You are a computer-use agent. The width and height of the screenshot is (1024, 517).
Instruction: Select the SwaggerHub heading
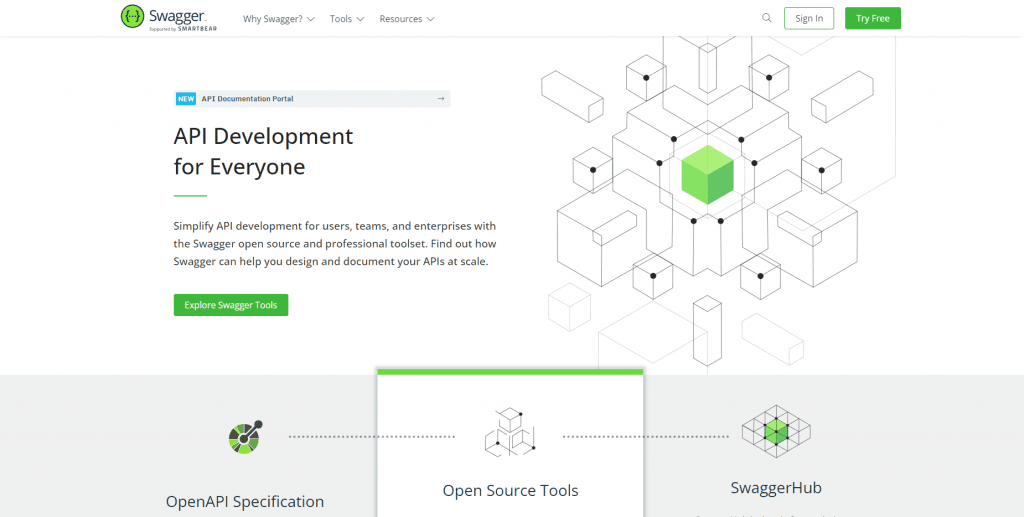(x=776, y=488)
